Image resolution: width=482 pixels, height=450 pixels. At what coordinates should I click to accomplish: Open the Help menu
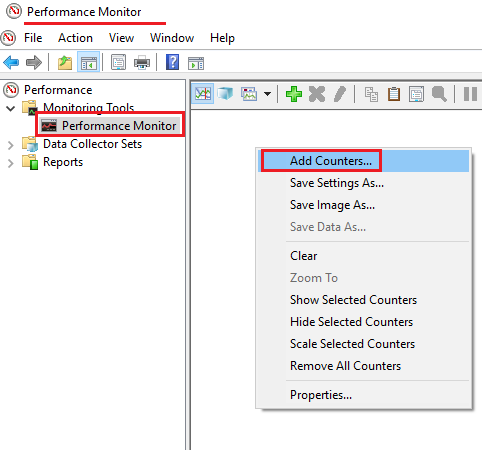click(x=222, y=38)
